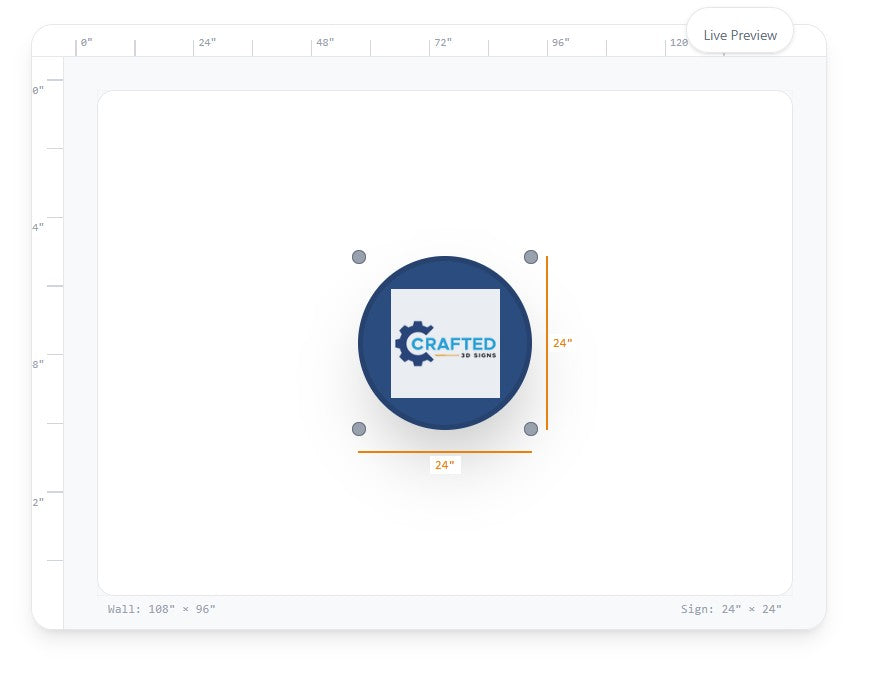Click the 0" mark on top ruler

[86, 42]
